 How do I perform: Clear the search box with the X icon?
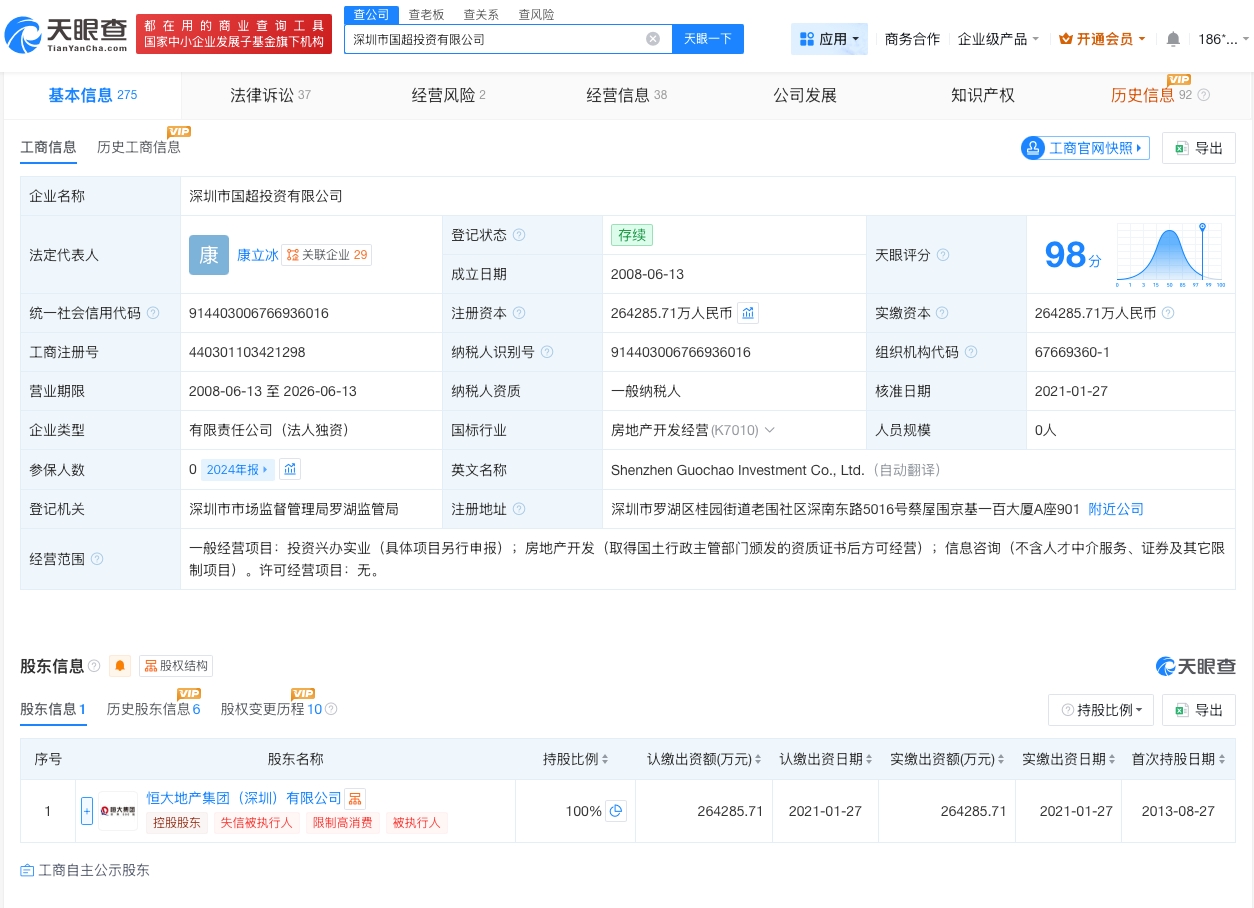pyautogui.click(x=653, y=39)
